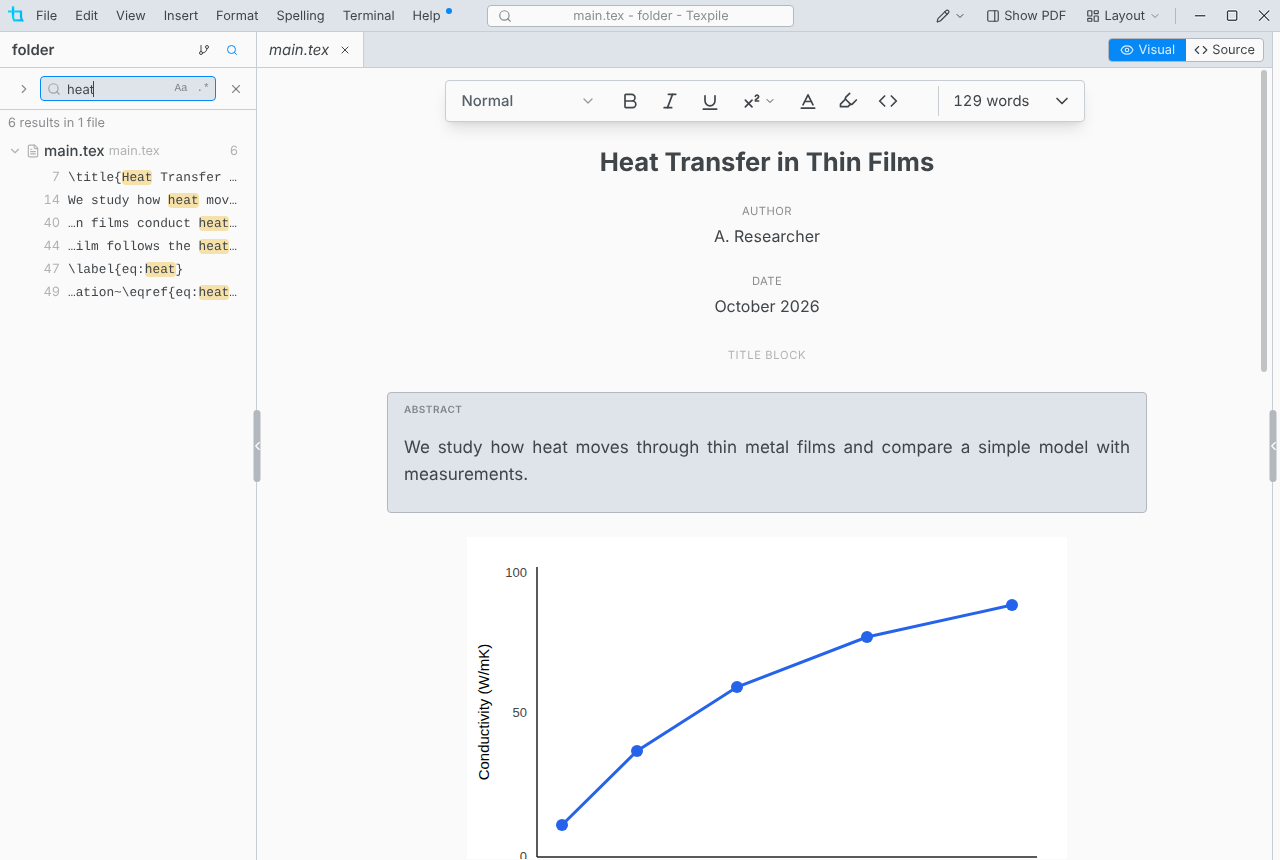Screen dimensions: 1280x860
Task: Open the View menu
Action: coord(130,16)
